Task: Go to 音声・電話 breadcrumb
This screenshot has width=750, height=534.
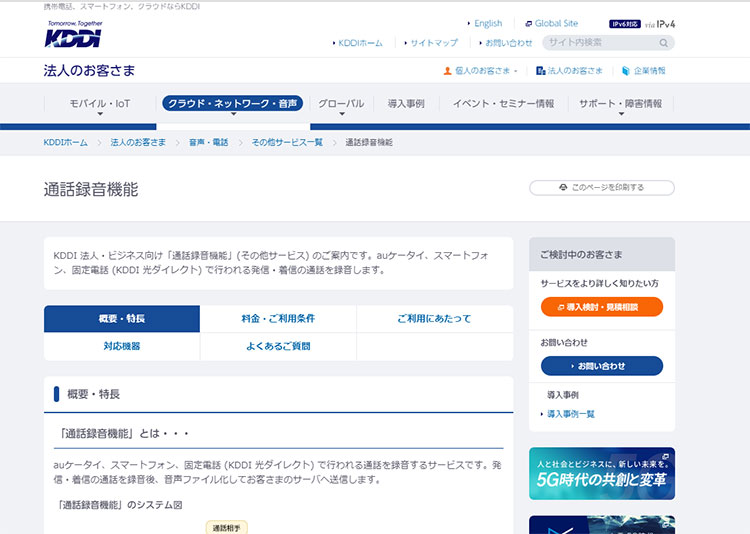Action: [x=209, y=143]
